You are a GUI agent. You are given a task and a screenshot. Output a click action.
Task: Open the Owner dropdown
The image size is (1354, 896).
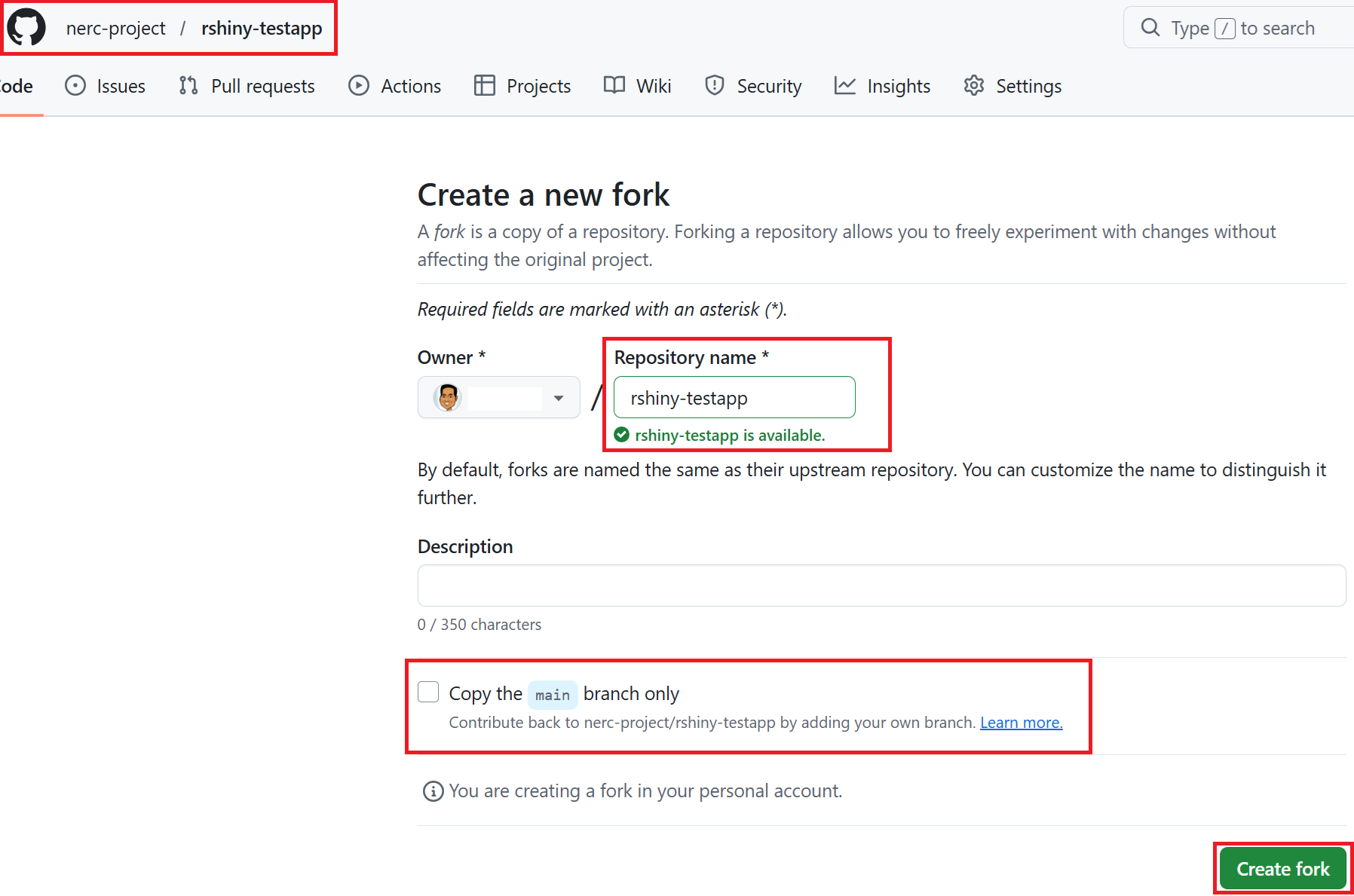coord(498,397)
